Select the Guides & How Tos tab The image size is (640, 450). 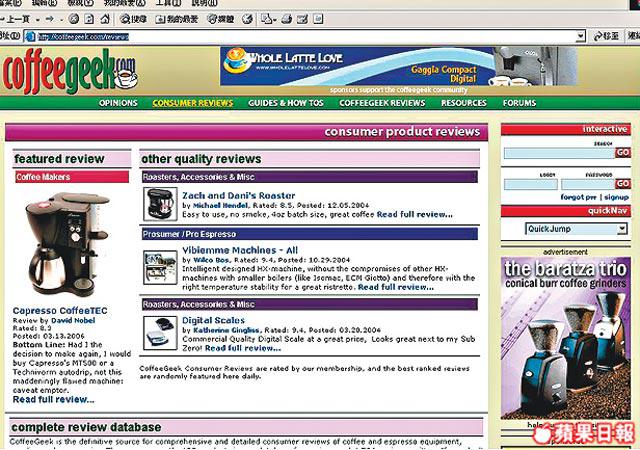pos(286,103)
